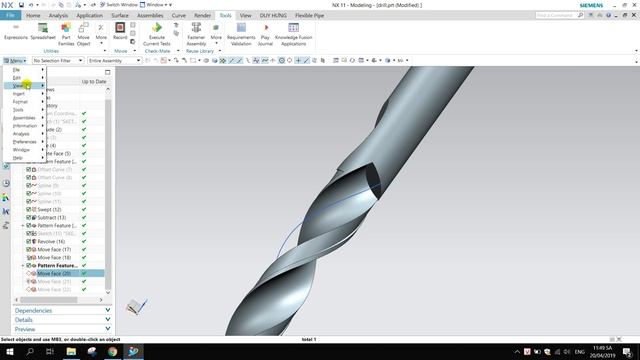Open the Expressions tool

tap(16, 31)
